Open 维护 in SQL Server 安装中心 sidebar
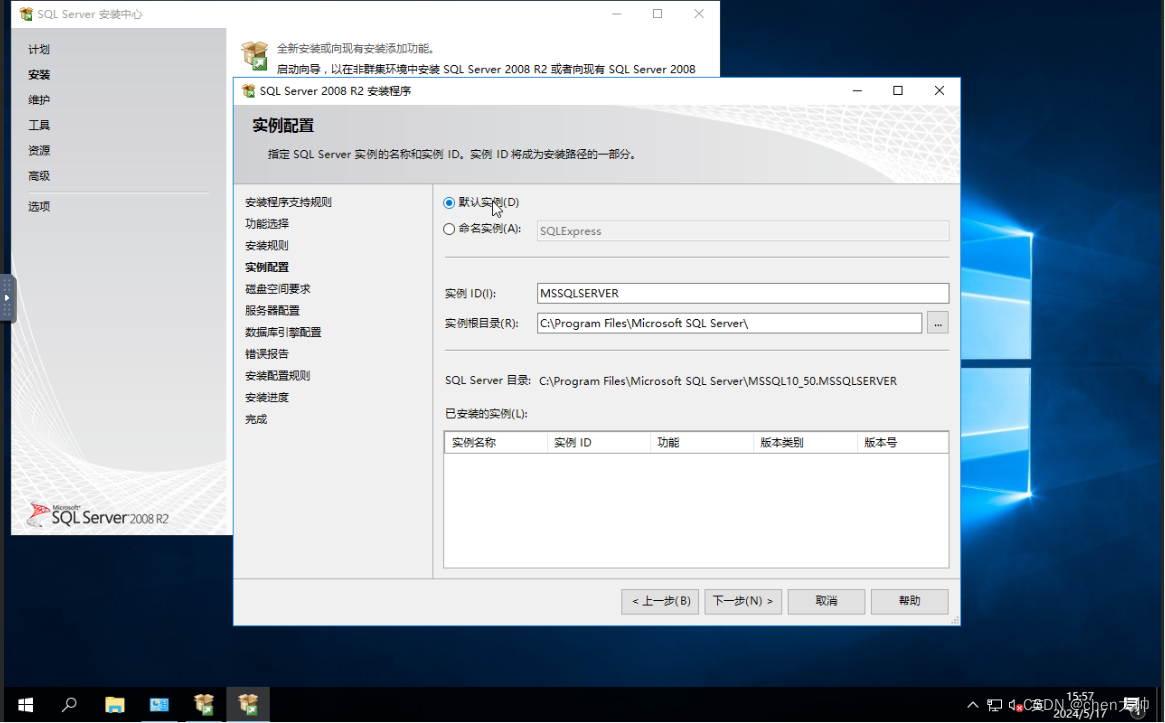 (39, 100)
